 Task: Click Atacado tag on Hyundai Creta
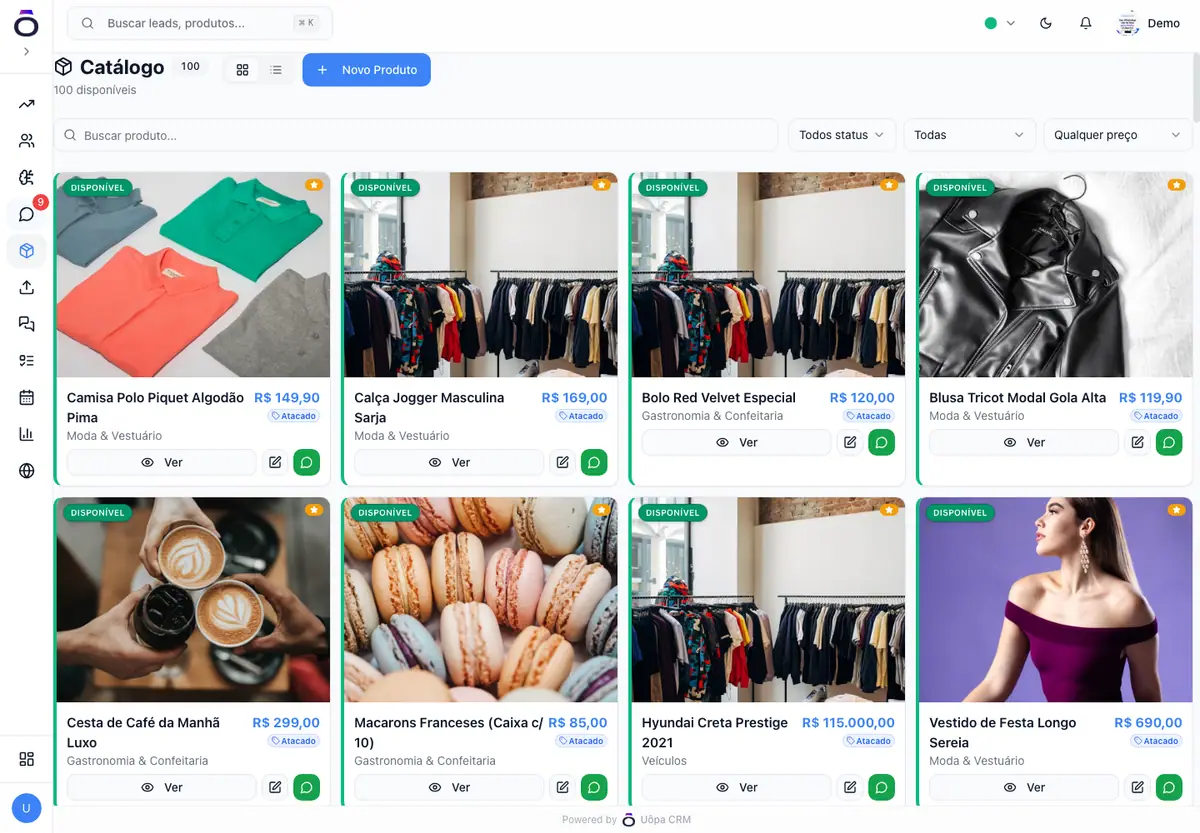click(x=869, y=741)
